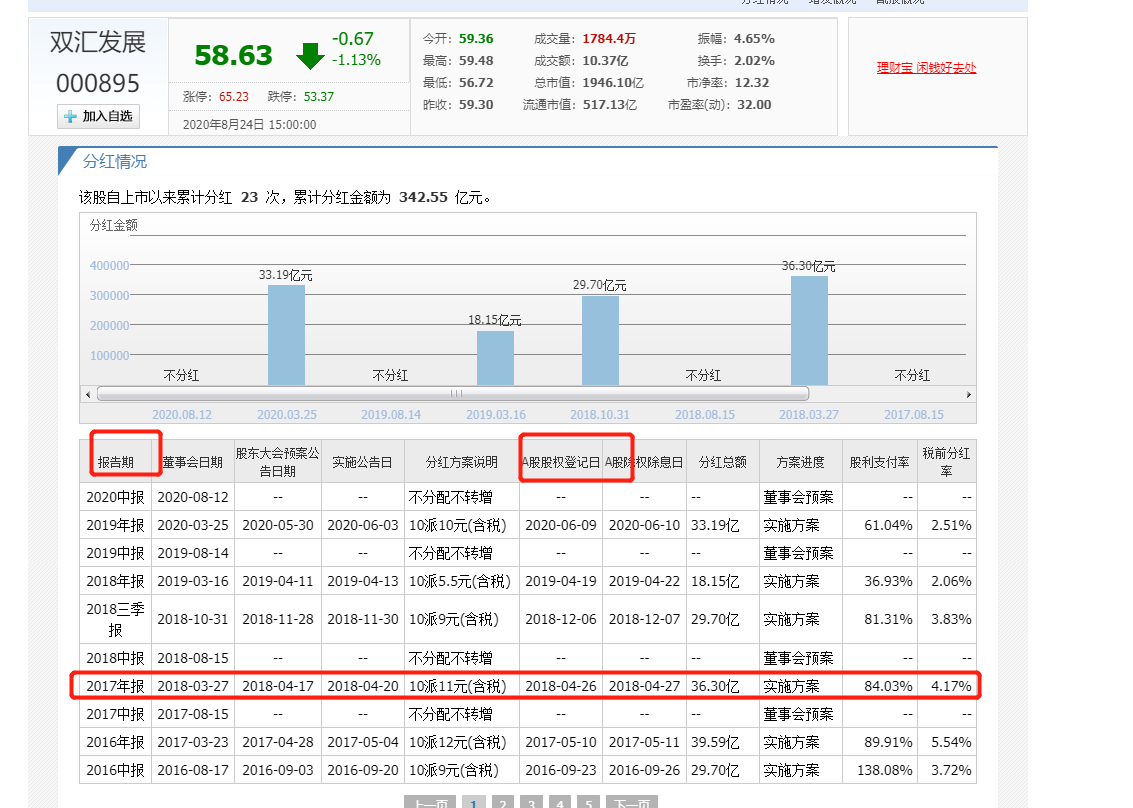Select the 2019中报 report period cell
1133x808 pixels.
click(116, 553)
